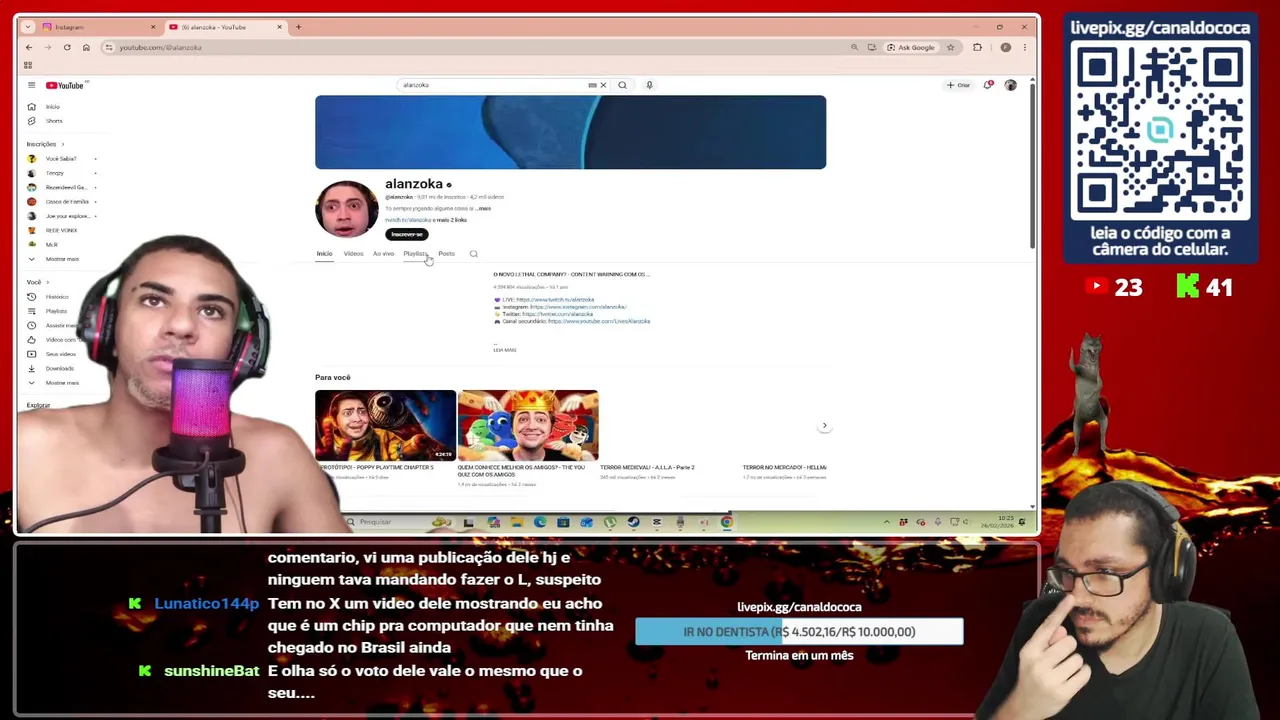Expand video description with LEIA MAIS
Image resolution: width=1280 pixels, height=720 pixels.
[504, 350]
